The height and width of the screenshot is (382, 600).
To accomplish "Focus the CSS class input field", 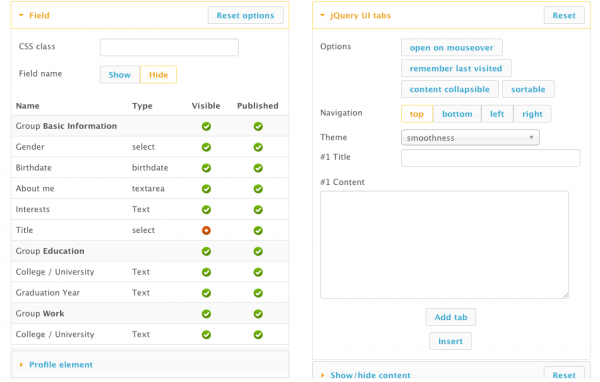I will pyautogui.click(x=169, y=47).
